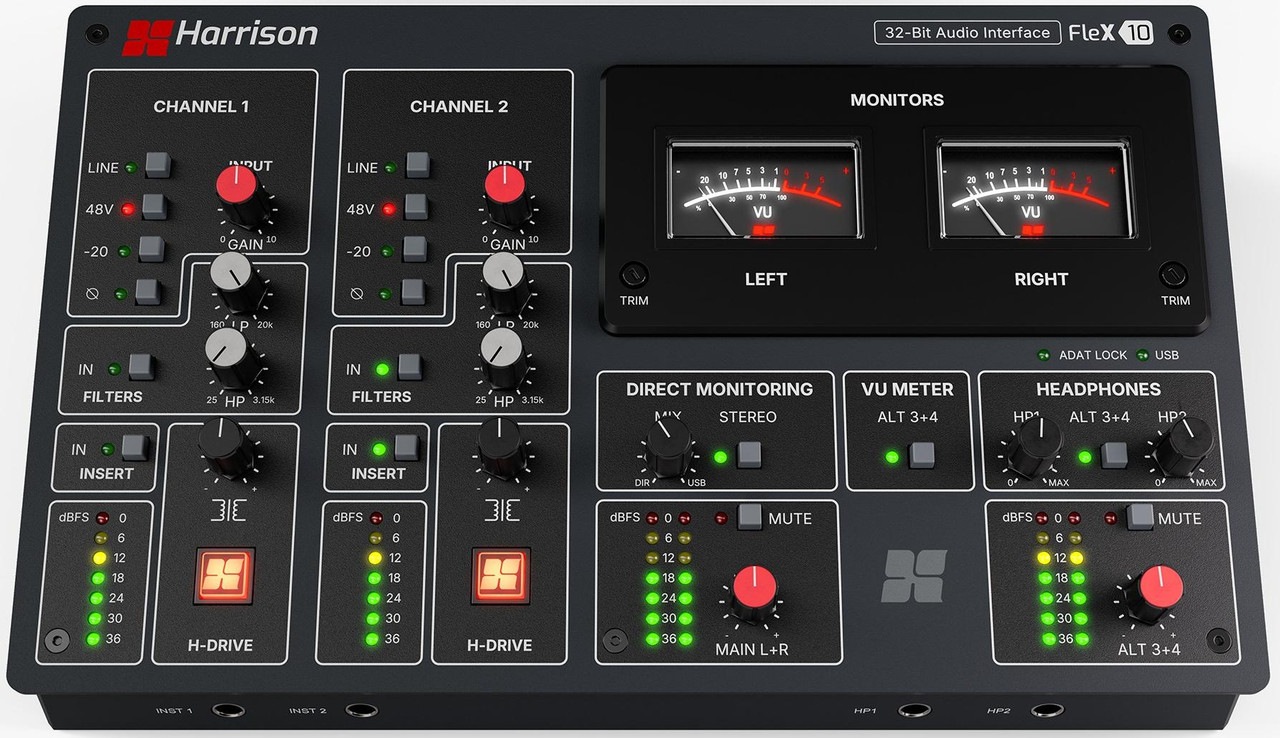Click the right VU meter display
Viewport: 1280px width, 738px height.
click(x=1035, y=190)
